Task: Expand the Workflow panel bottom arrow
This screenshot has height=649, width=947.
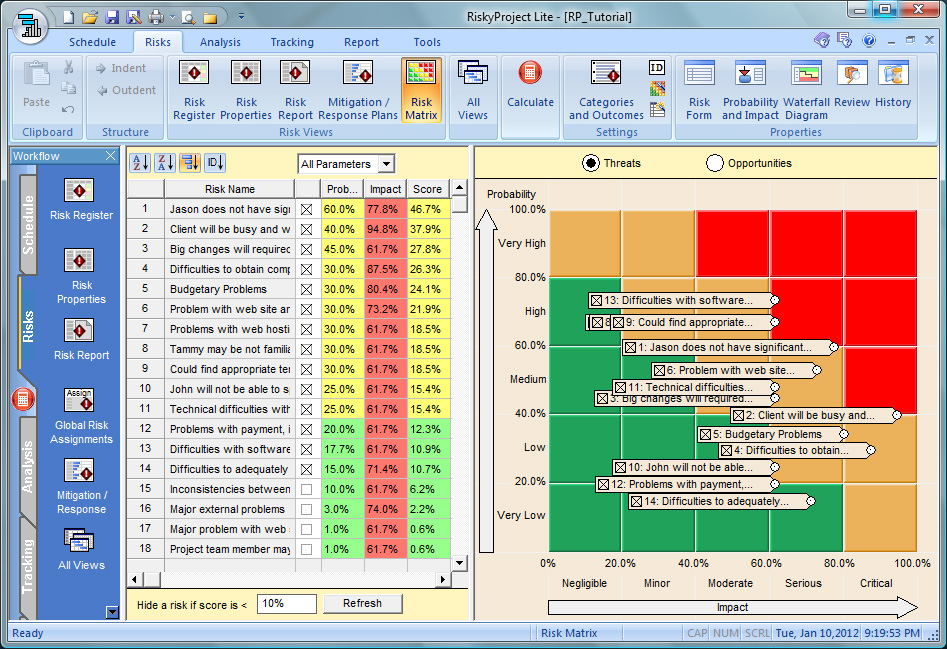Action: coord(112,612)
